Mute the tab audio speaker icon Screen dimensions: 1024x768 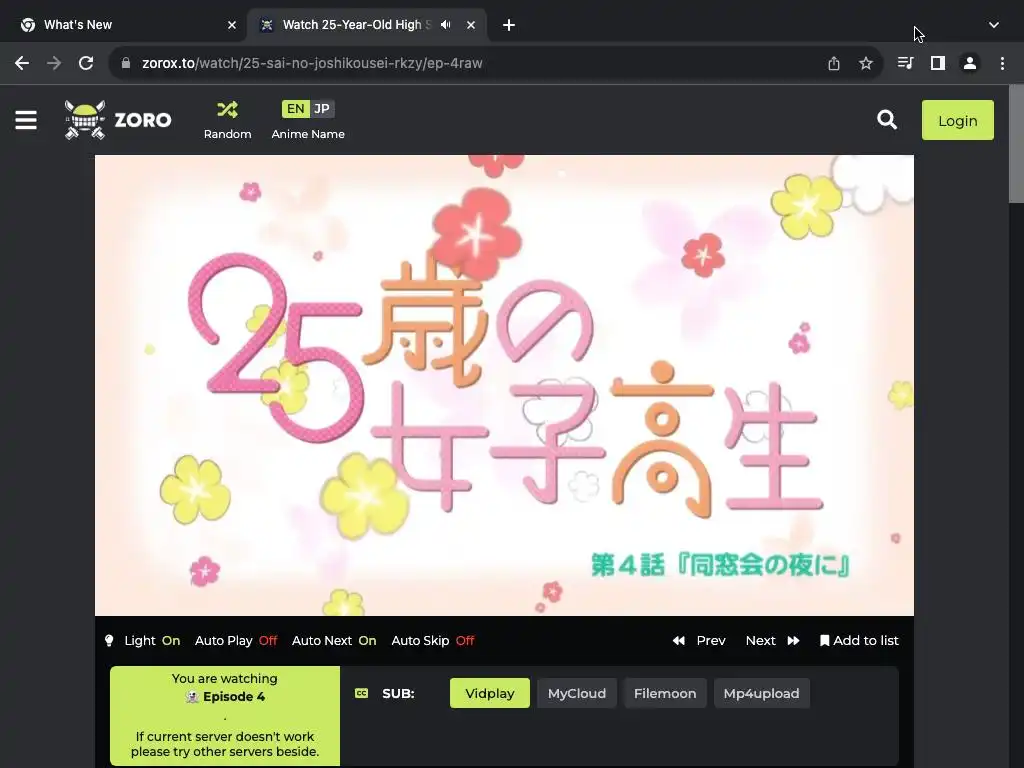pos(445,25)
